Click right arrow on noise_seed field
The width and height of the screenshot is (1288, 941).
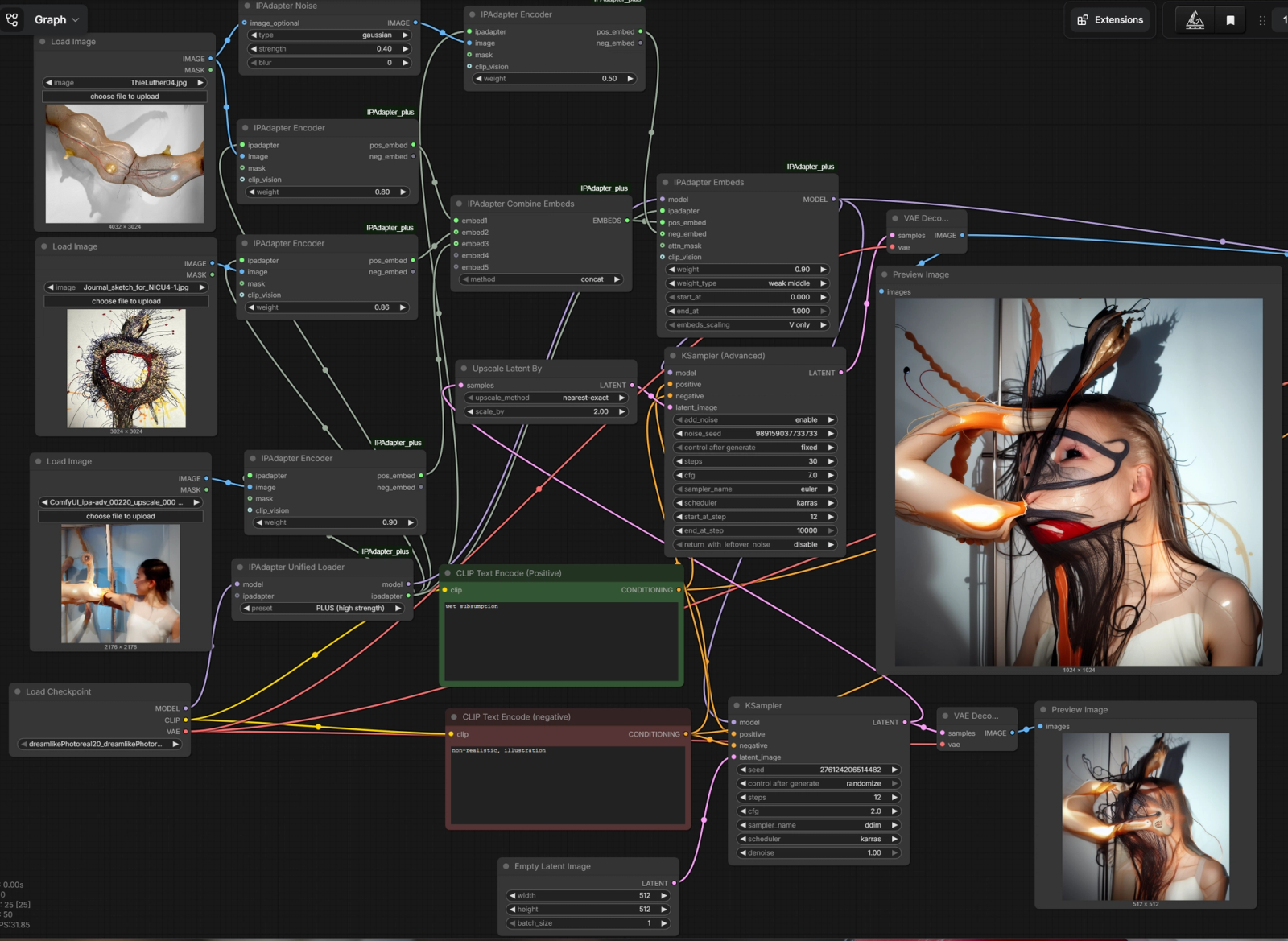pos(831,434)
